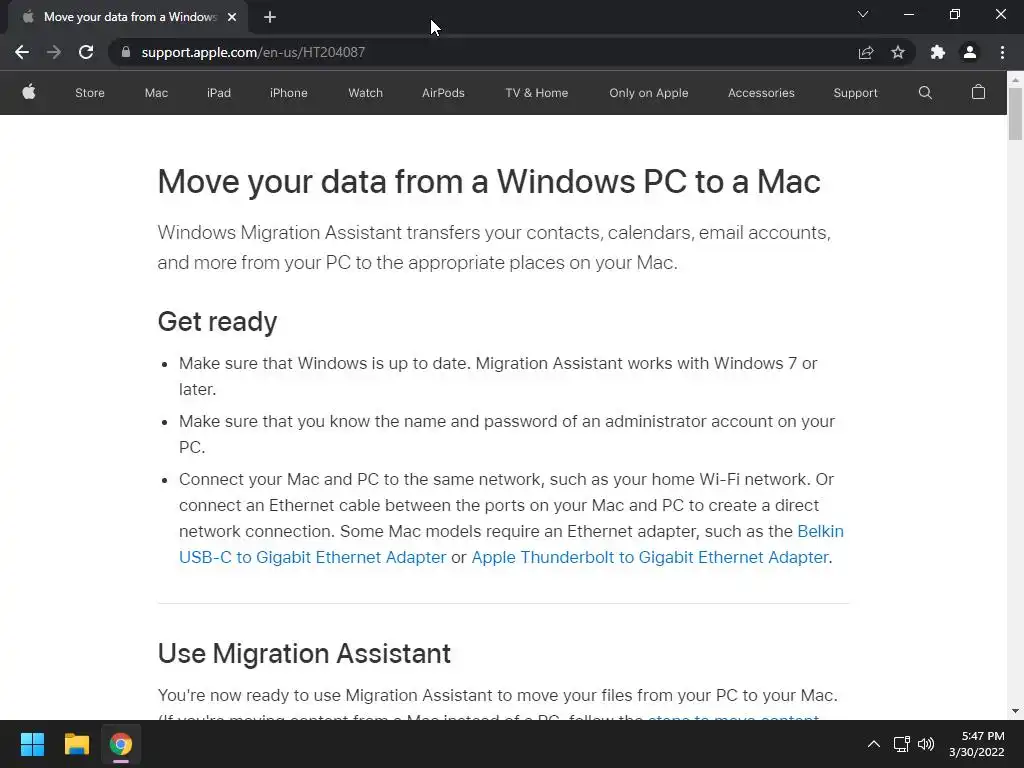Image resolution: width=1024 pixels, height=768 pixels.
Task: Open the Windows Start menu
Action: click(32, 744)
